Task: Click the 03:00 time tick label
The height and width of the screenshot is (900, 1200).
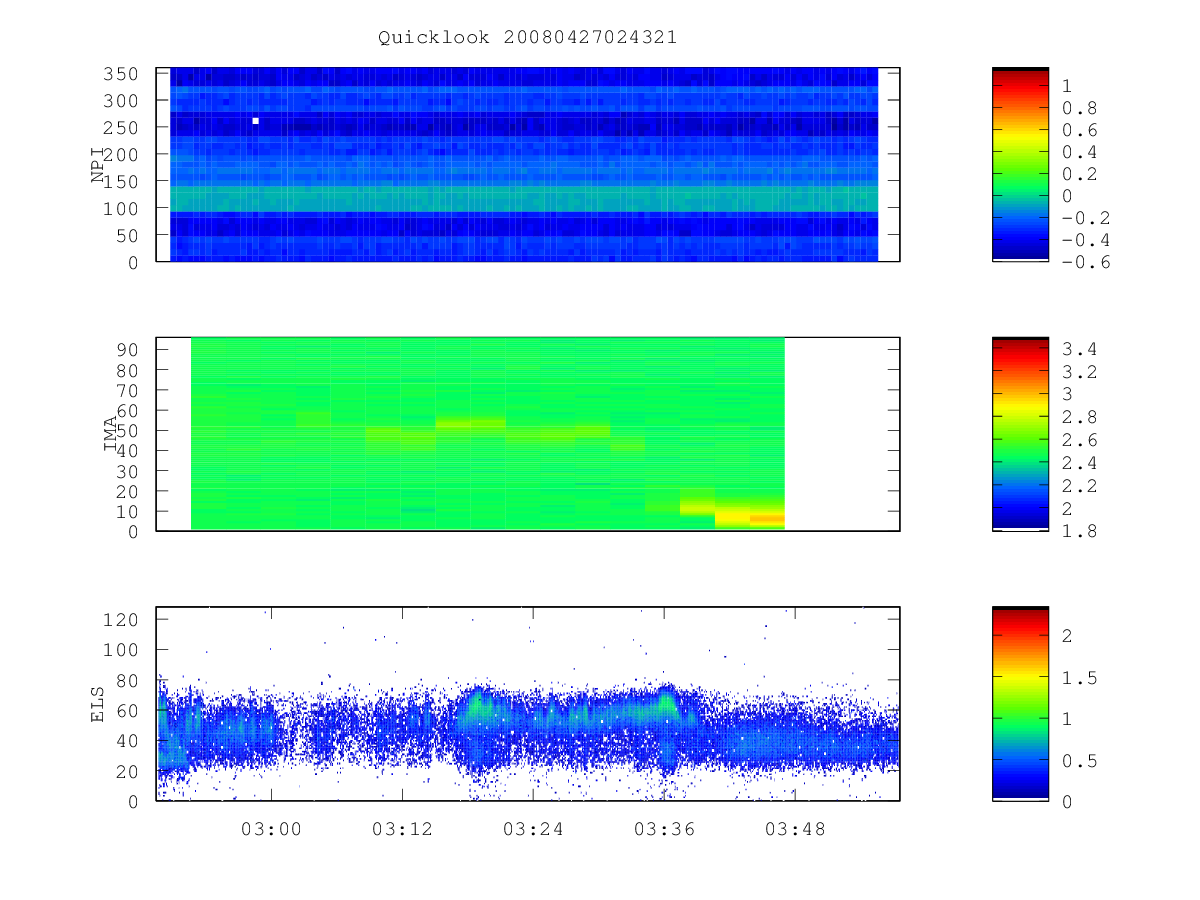Action: tap(271, 829)
